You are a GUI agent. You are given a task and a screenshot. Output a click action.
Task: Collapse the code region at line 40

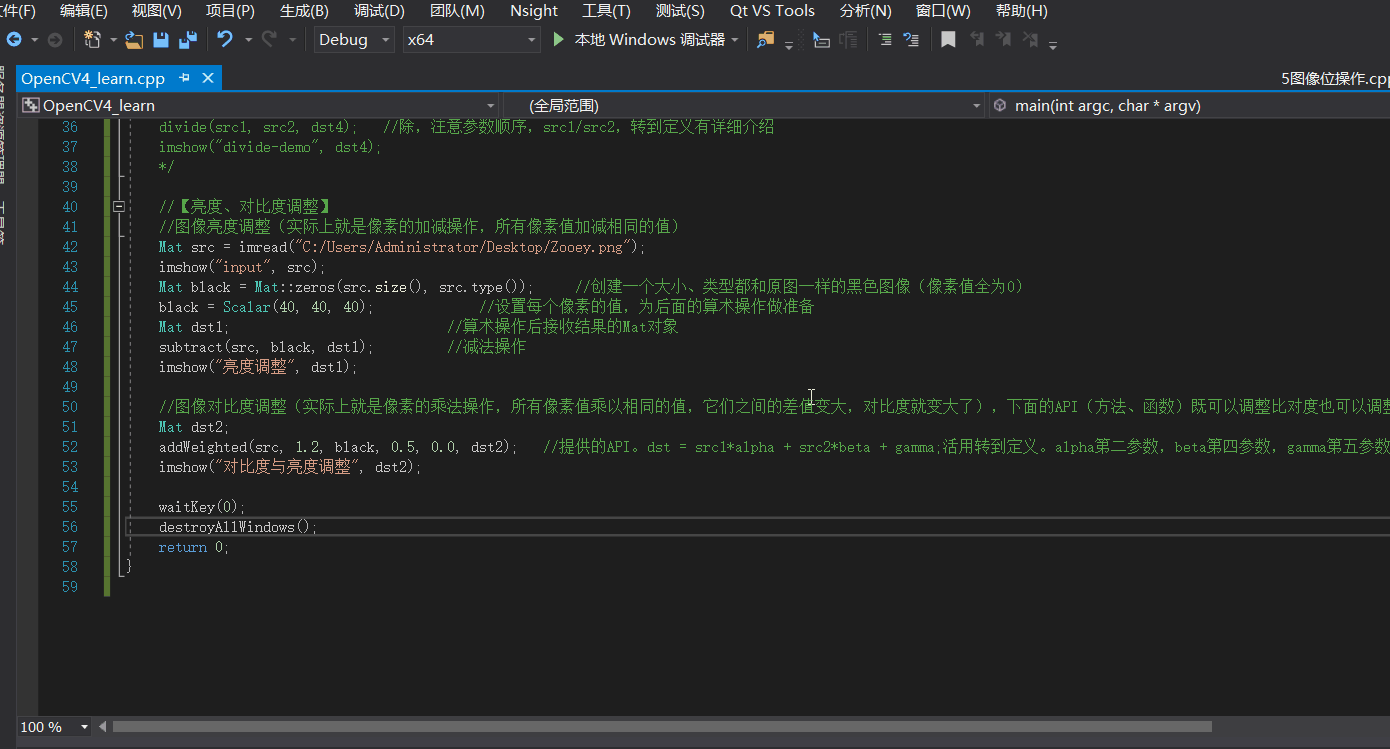(x=119, y=207)
